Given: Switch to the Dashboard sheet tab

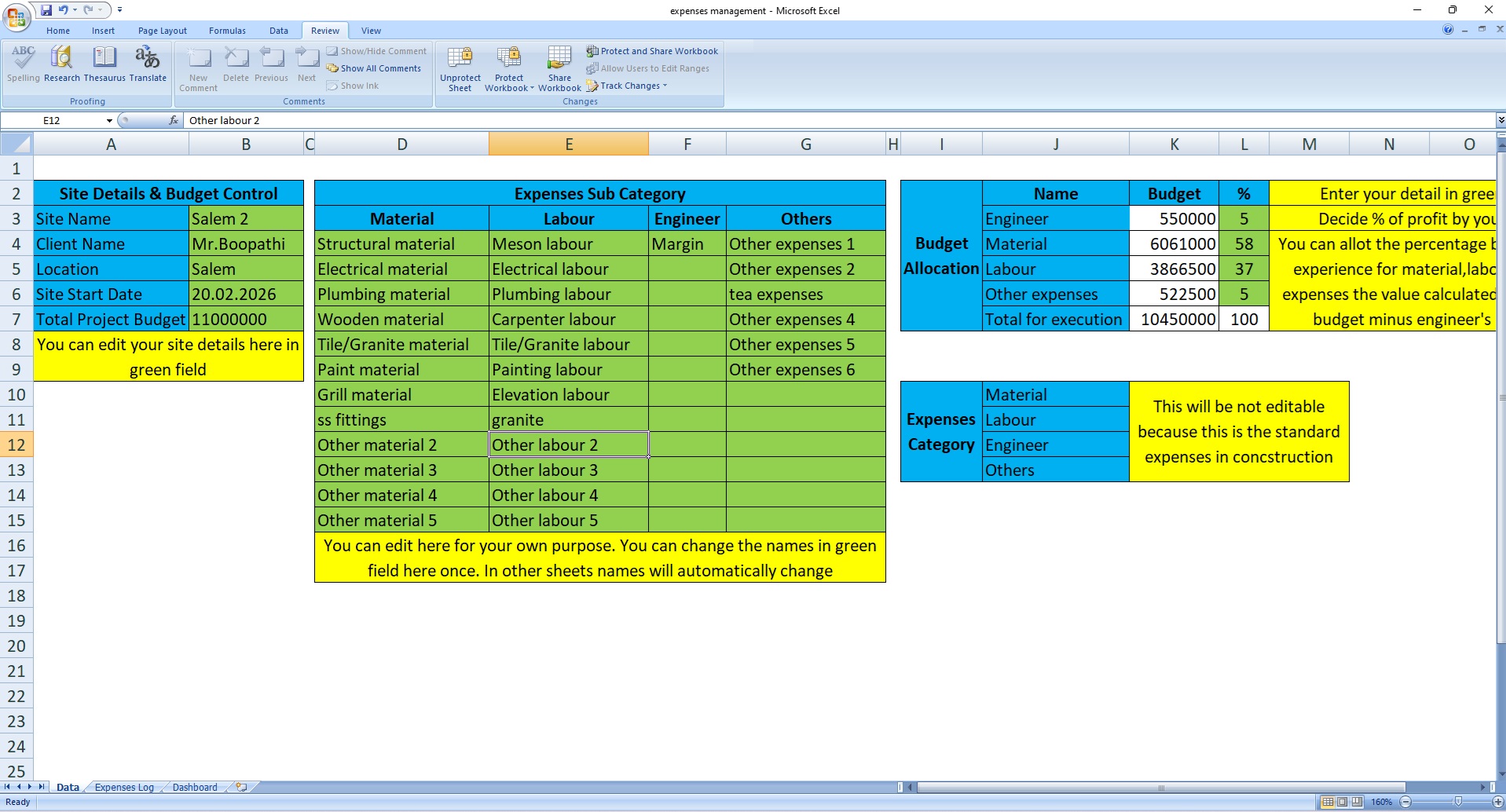Looking at the screenshot, I should click(x=194, y=787).
